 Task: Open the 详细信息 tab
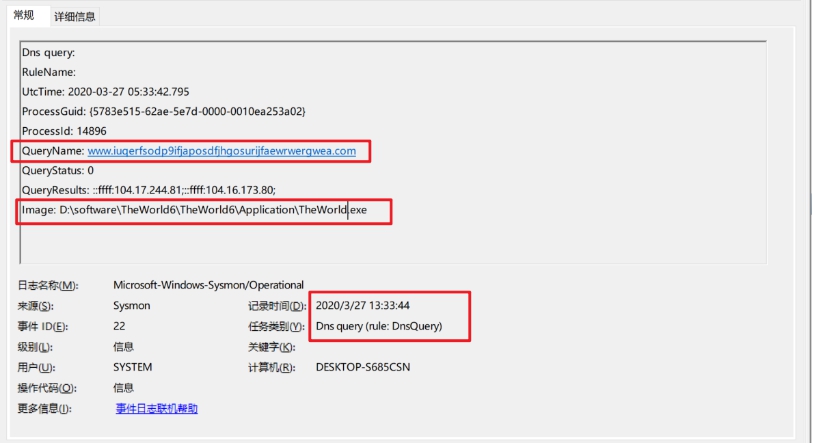pos(75,17)
